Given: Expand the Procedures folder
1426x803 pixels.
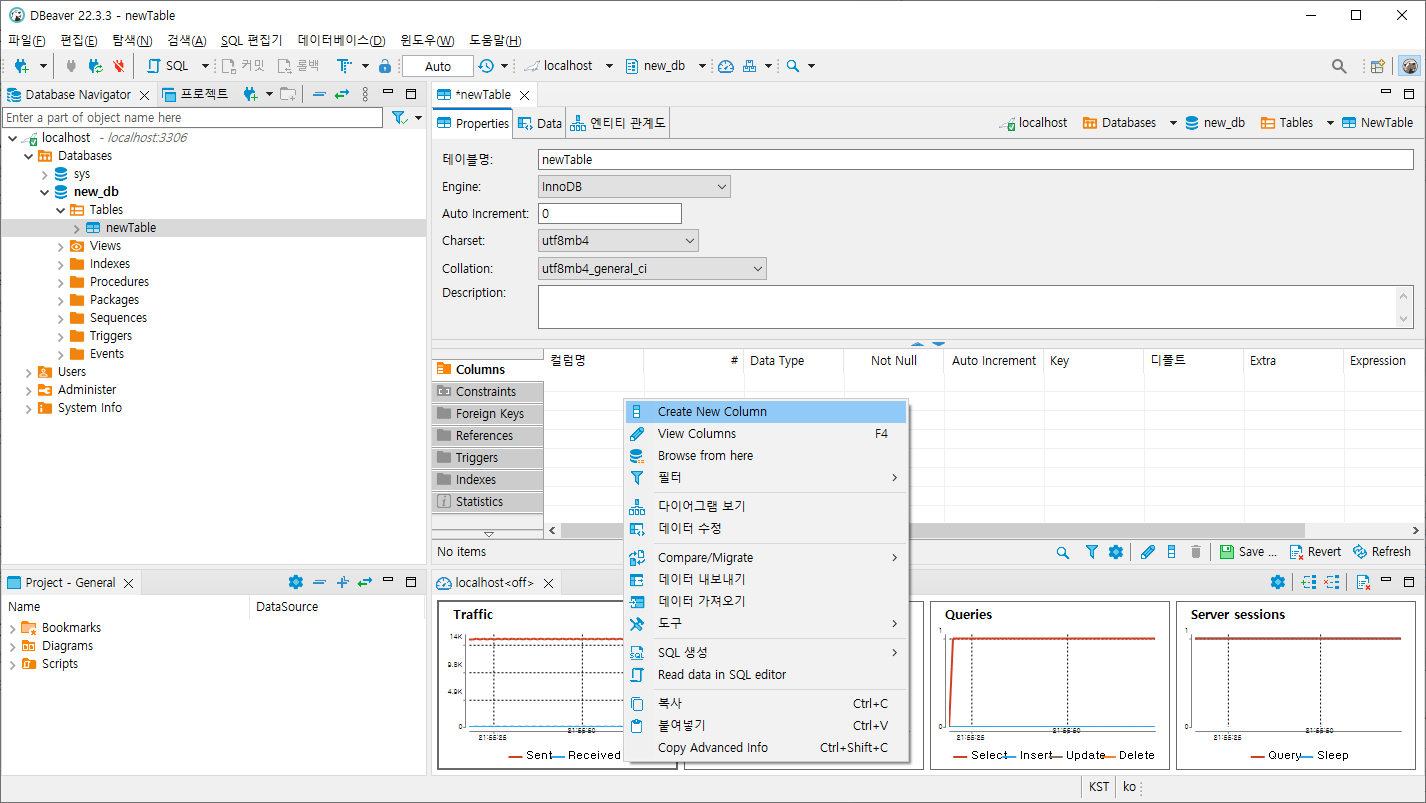Looking at the screenshot, I should 60,282.
